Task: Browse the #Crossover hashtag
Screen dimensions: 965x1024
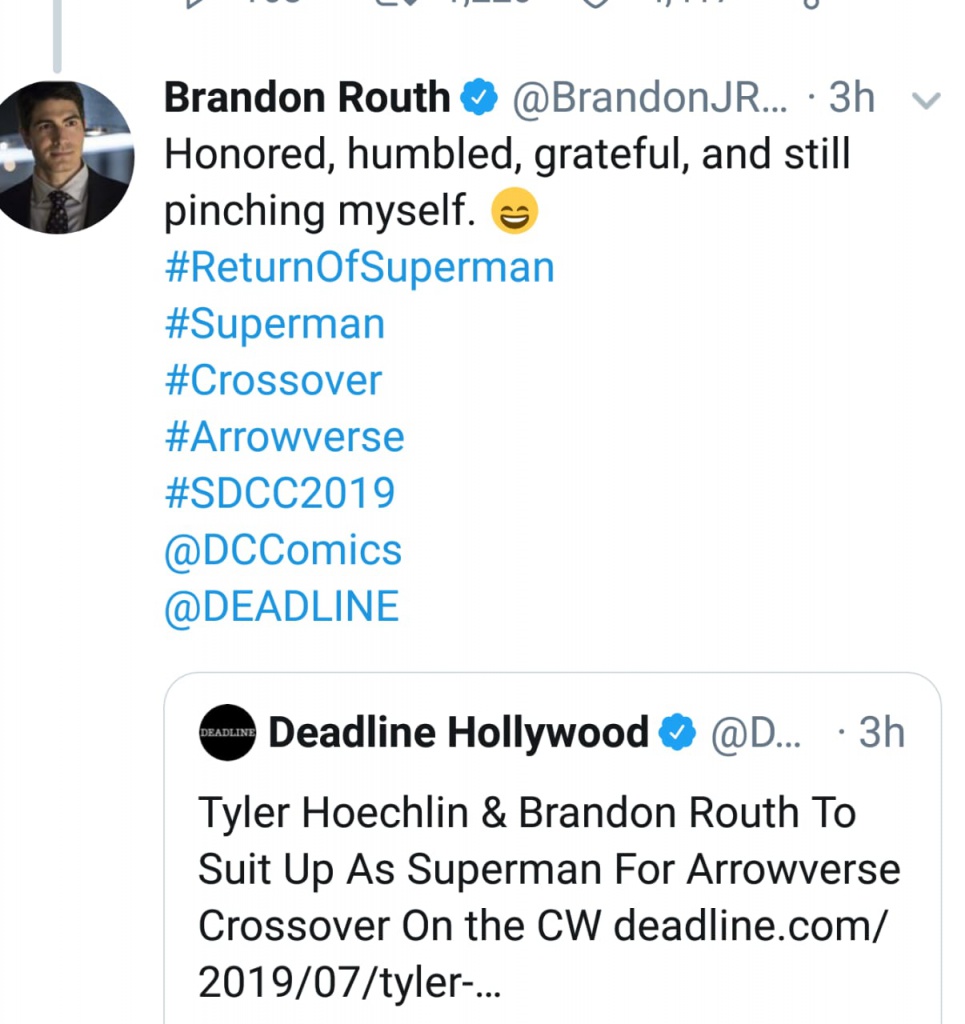Action: coord(272,381)
